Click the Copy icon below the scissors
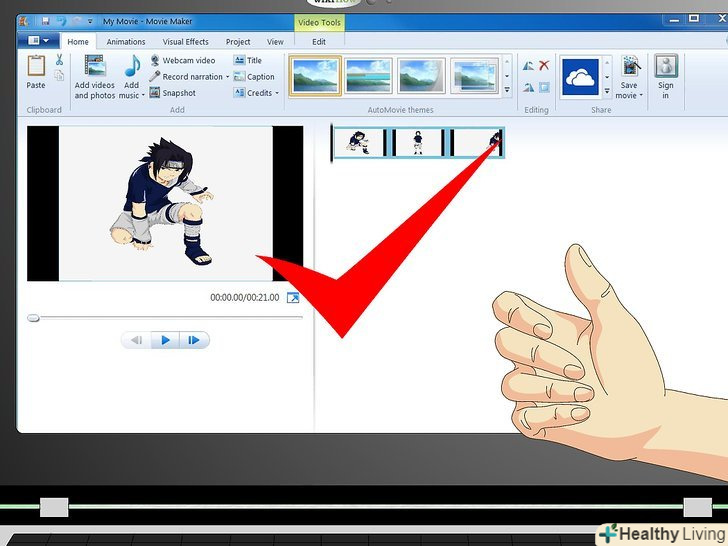 coord(59,75)
